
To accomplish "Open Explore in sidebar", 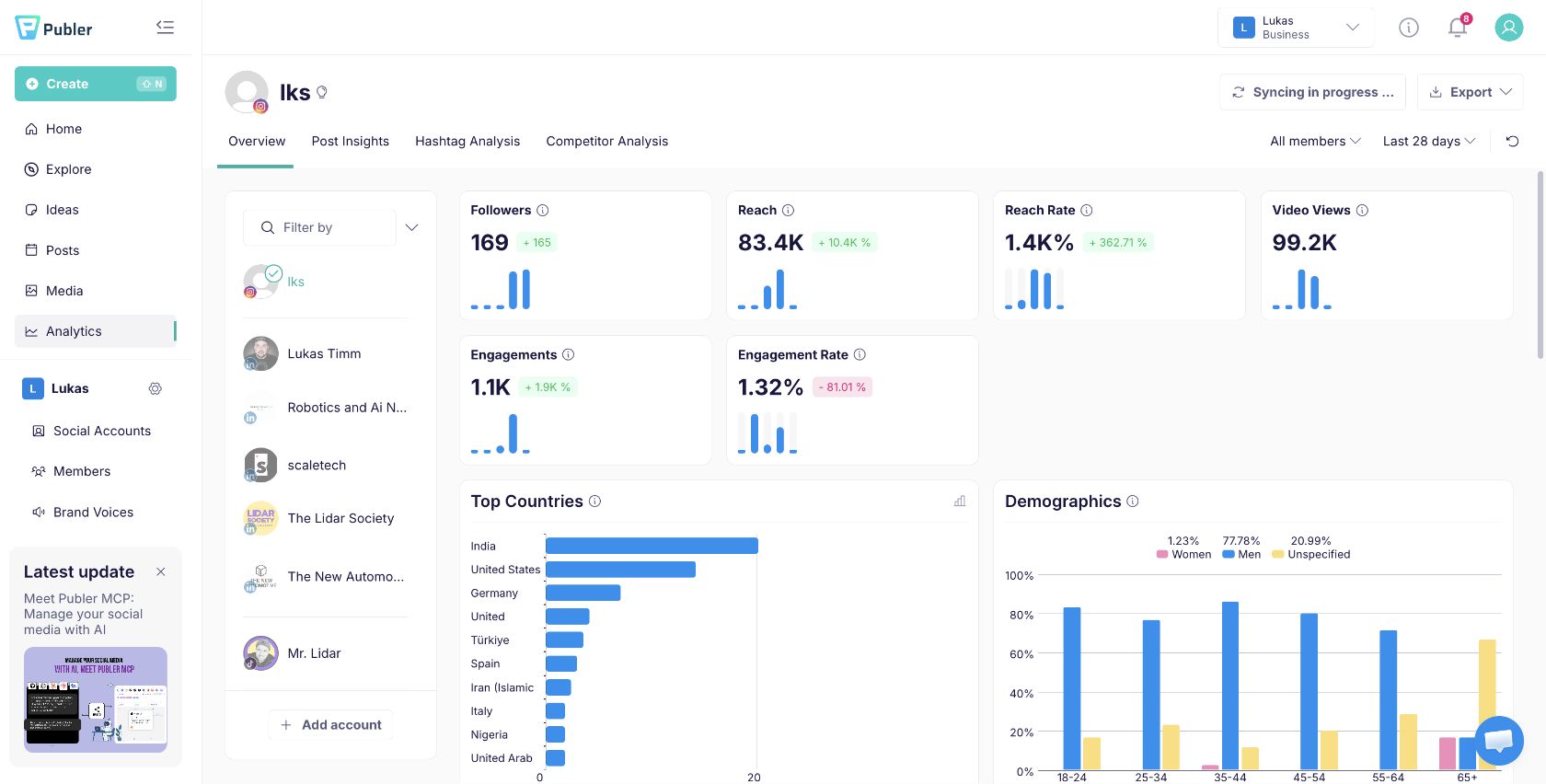I will [x=96, y=169].
